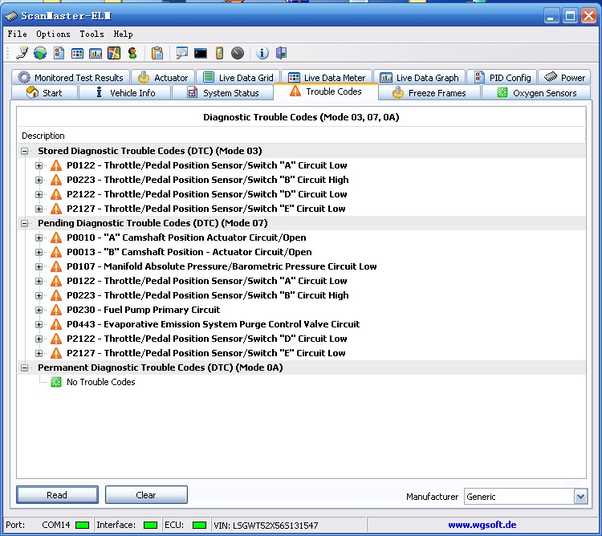Click the green ECU status indicator
Viewport: 602px width, 536px height.
click(199, 525)
